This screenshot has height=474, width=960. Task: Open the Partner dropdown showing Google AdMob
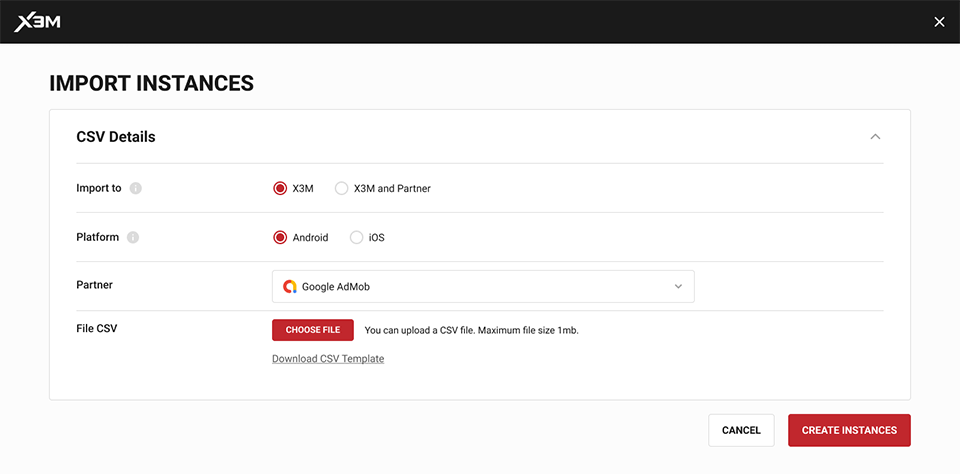pyautogui.click(x=483, y=286)
